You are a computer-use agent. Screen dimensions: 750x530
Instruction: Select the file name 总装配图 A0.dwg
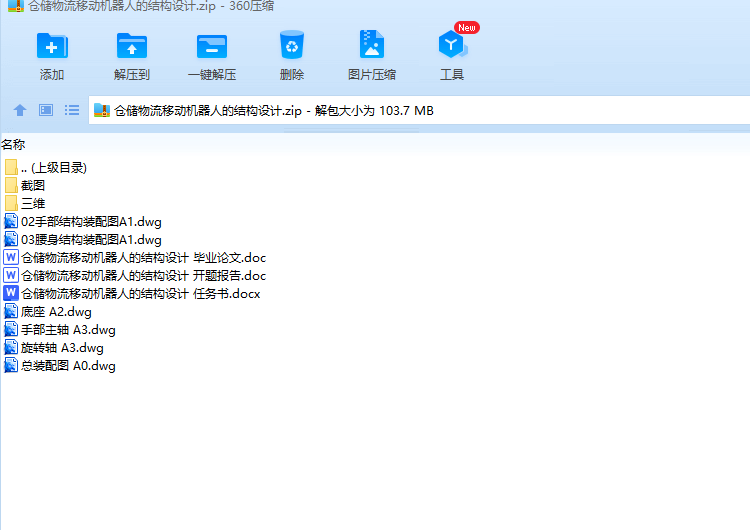(x=68, y=365)
